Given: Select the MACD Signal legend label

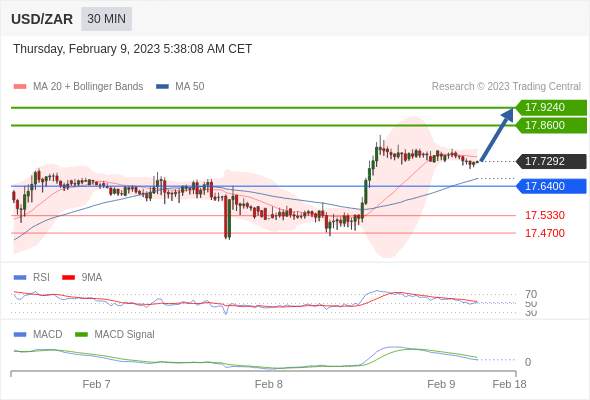Looking at the screenshot, I should (x=125, y=334).
